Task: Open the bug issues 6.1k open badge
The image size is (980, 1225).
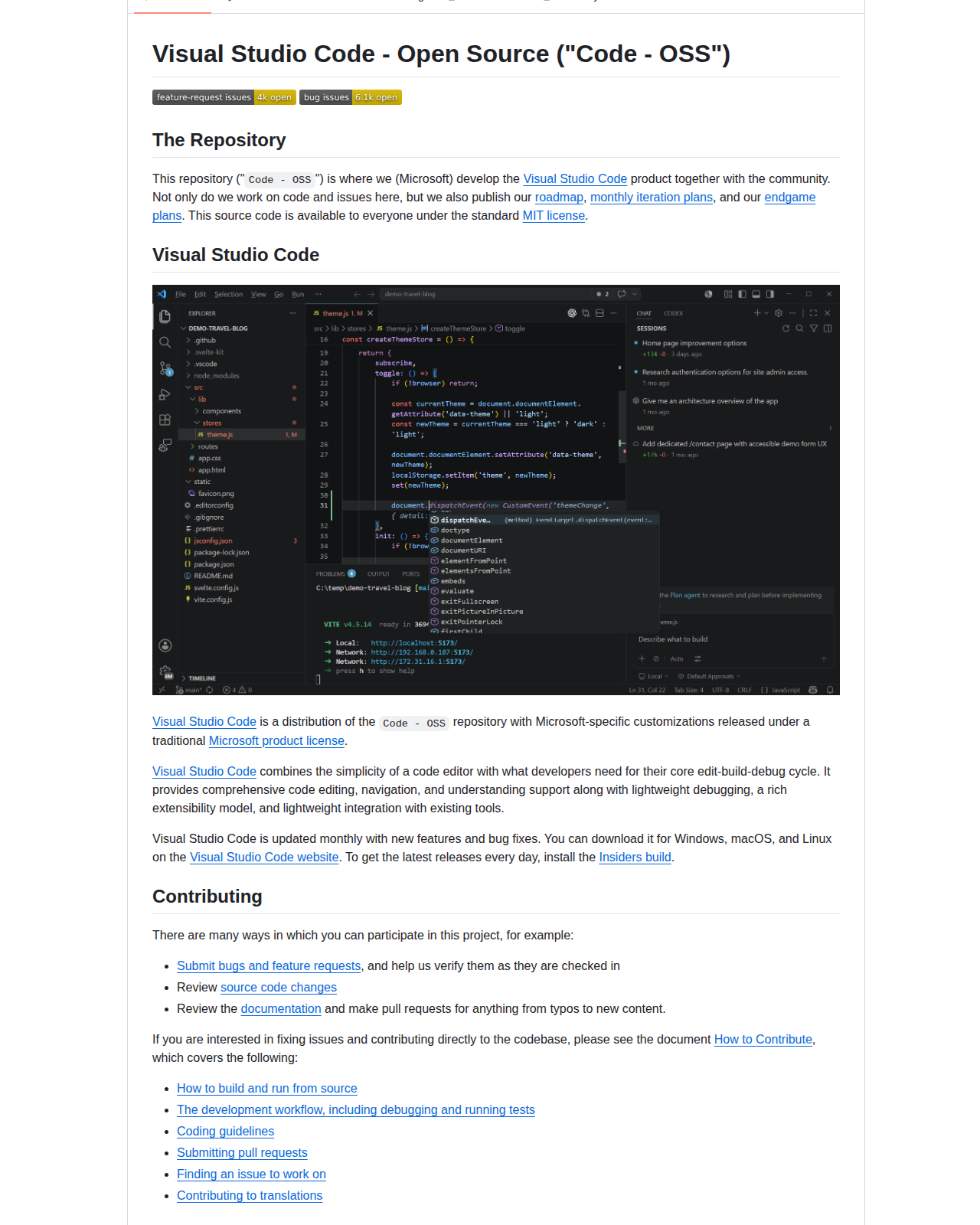Action: coord(351,97)
